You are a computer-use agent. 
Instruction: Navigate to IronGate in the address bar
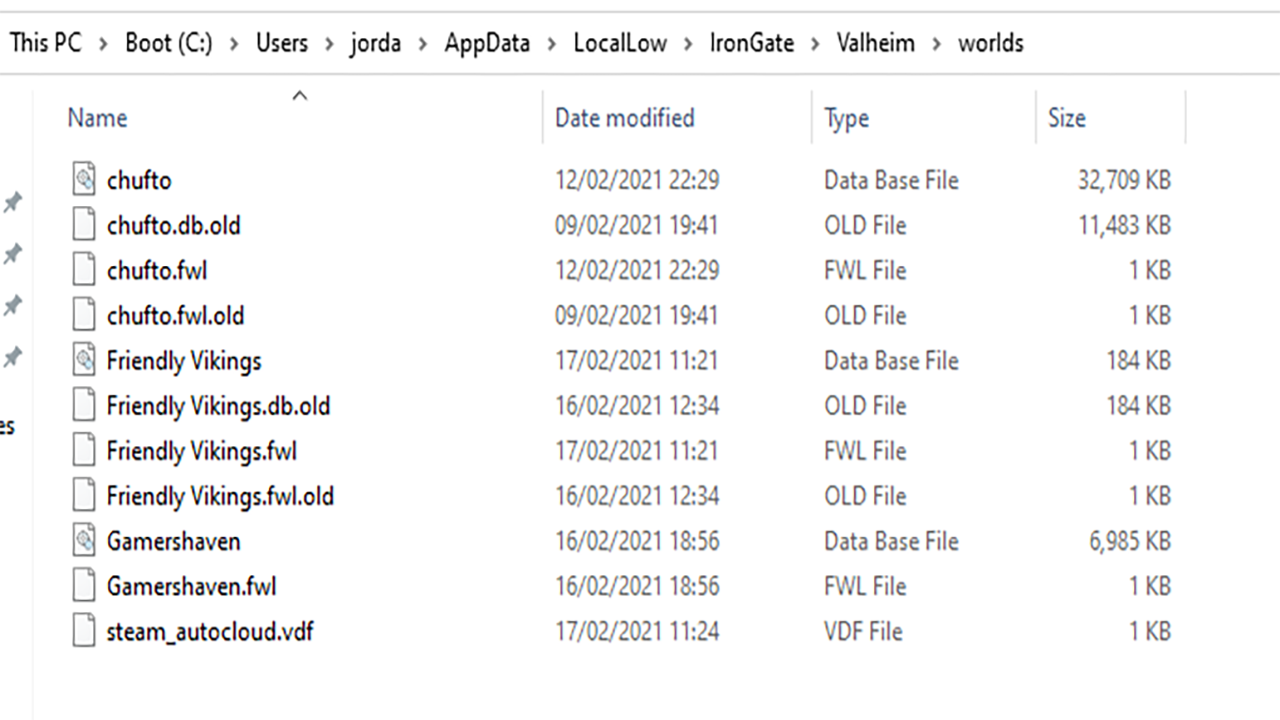coord(751,43)
